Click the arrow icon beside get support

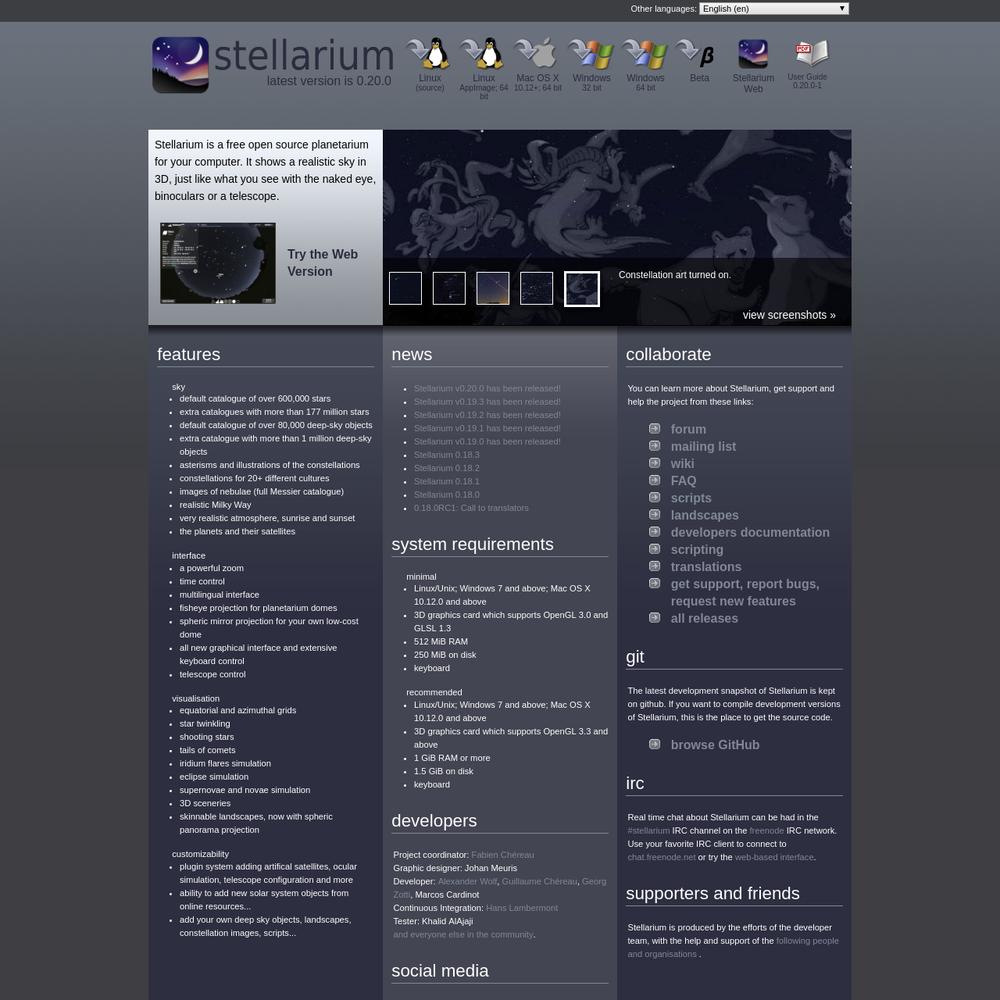[654, 583]
